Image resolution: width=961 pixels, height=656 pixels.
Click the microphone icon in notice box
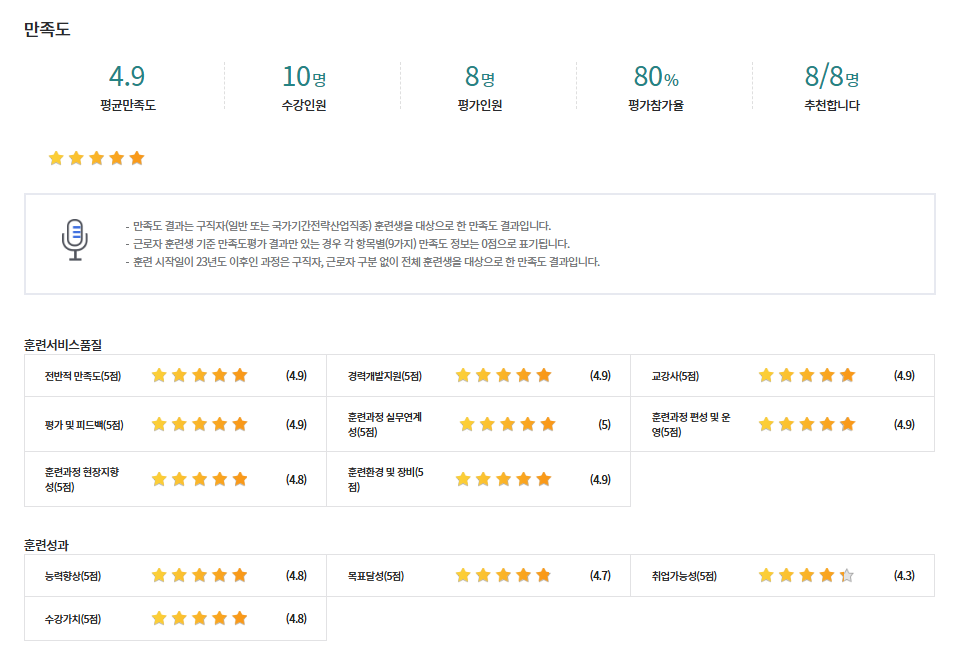(x=75, y=239)
